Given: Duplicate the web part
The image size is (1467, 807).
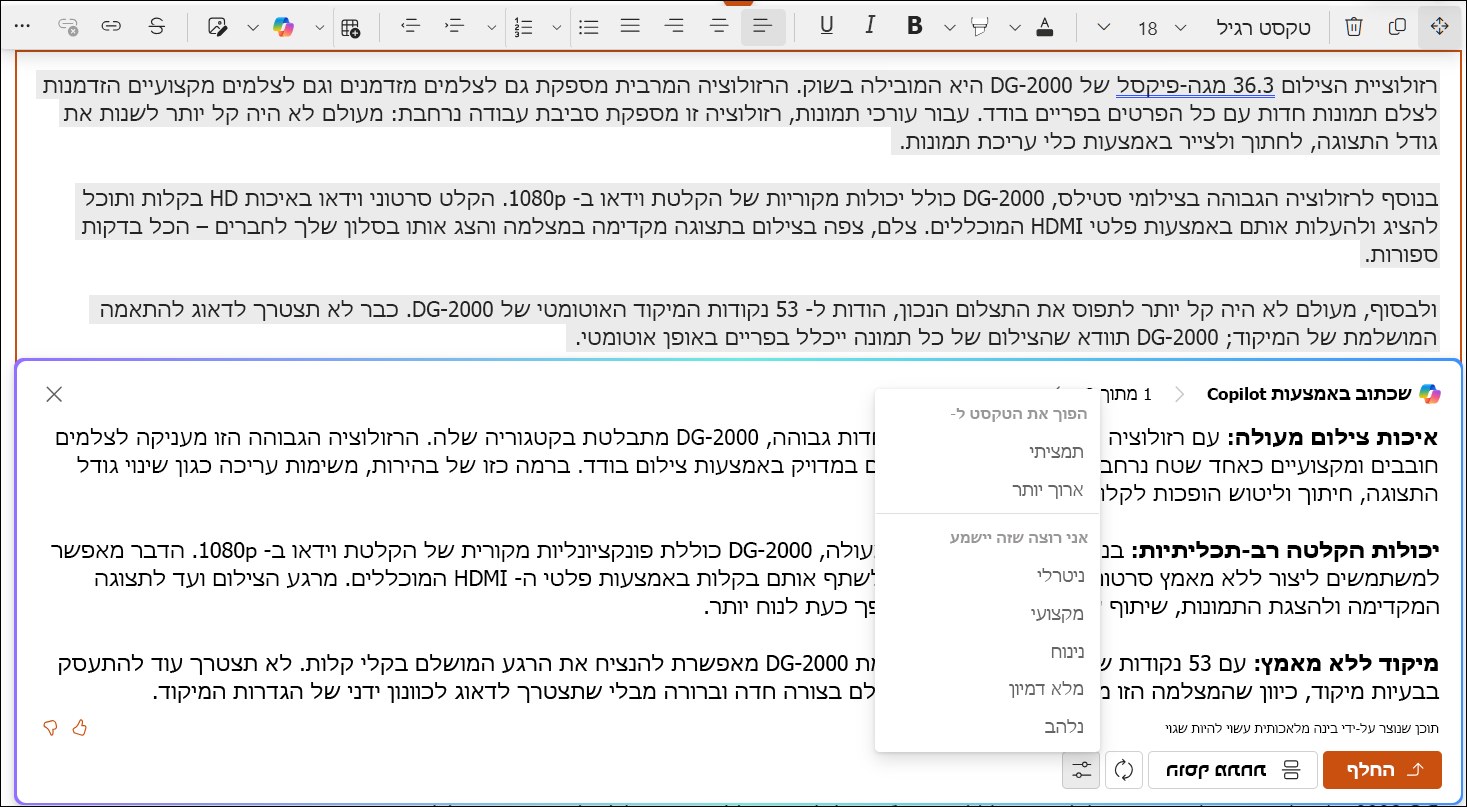Looking at the screenshot, I should tap(1397, 27).
